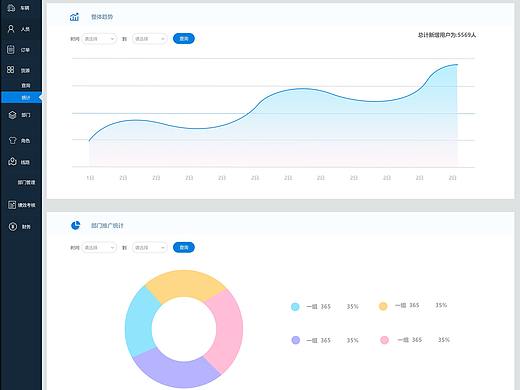Open the 部门 department cube icon

[x=12, y=115]
